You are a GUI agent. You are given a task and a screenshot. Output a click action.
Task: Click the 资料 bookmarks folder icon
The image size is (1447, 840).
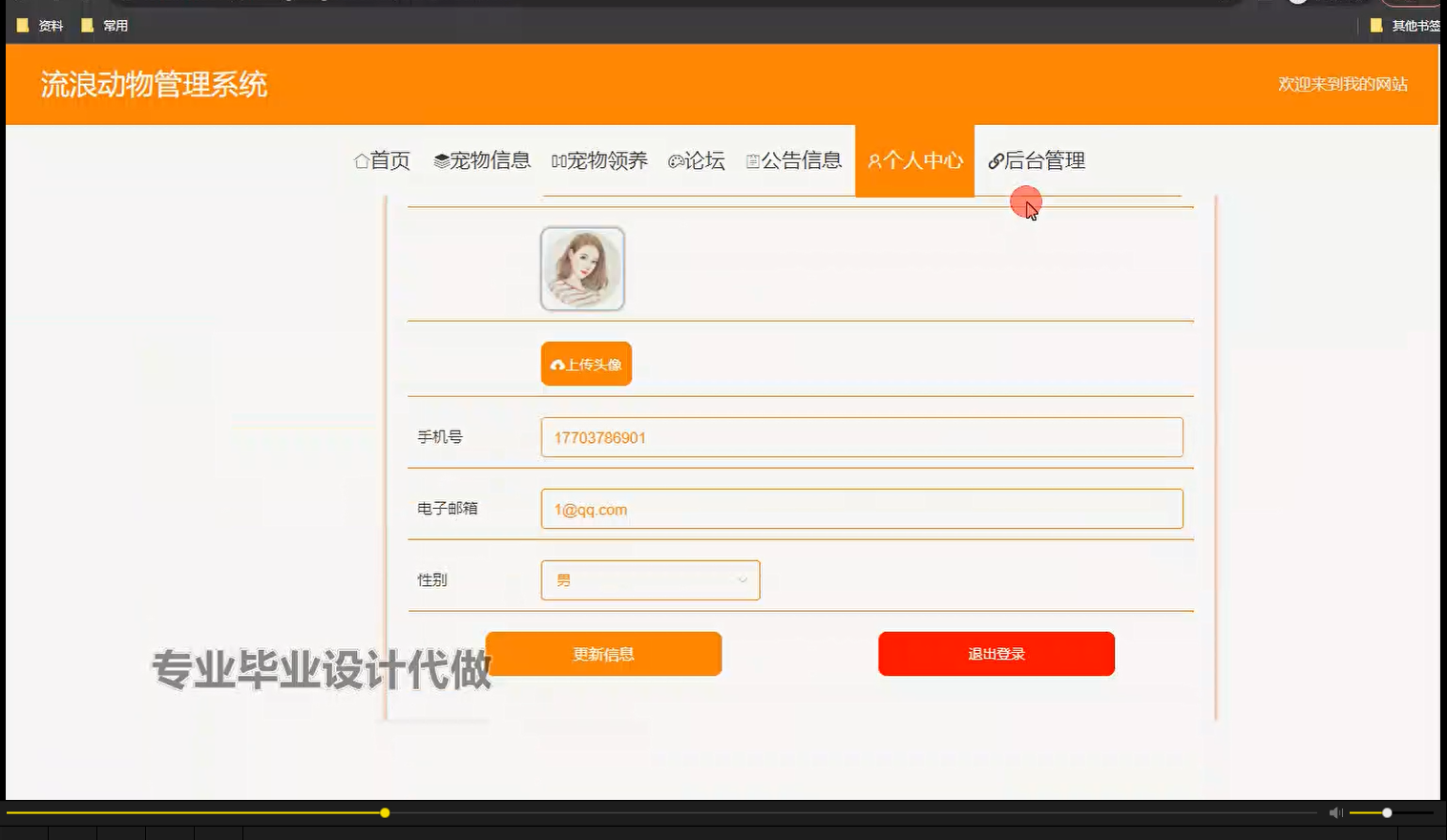[x=24, y=25]
